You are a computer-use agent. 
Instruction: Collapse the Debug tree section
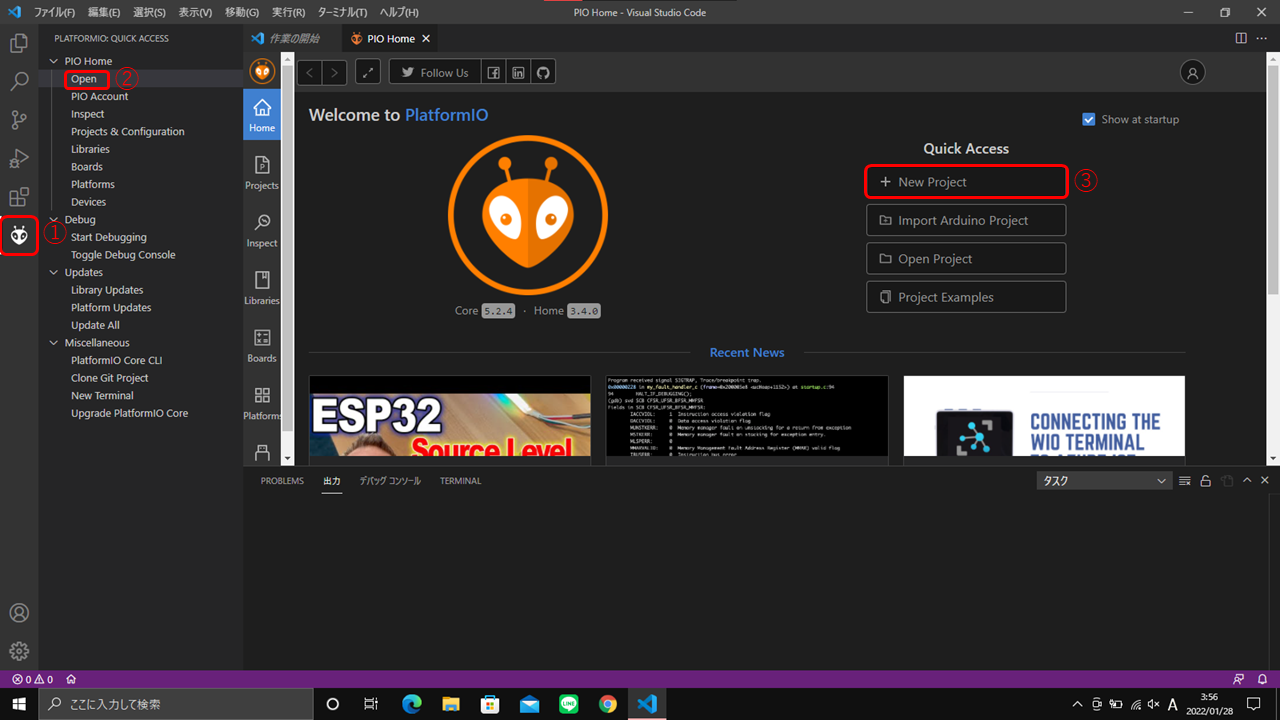click(x=54, y=219)
